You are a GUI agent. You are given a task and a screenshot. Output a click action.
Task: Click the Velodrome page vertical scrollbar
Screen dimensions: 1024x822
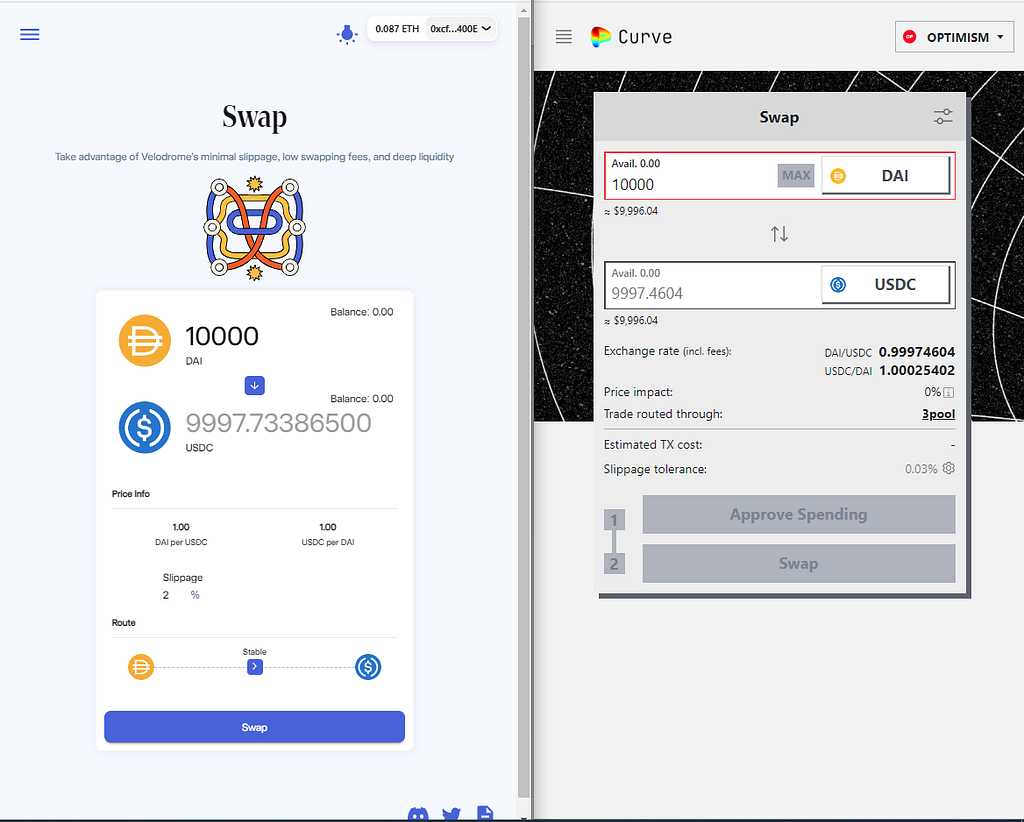click(524, 405)
